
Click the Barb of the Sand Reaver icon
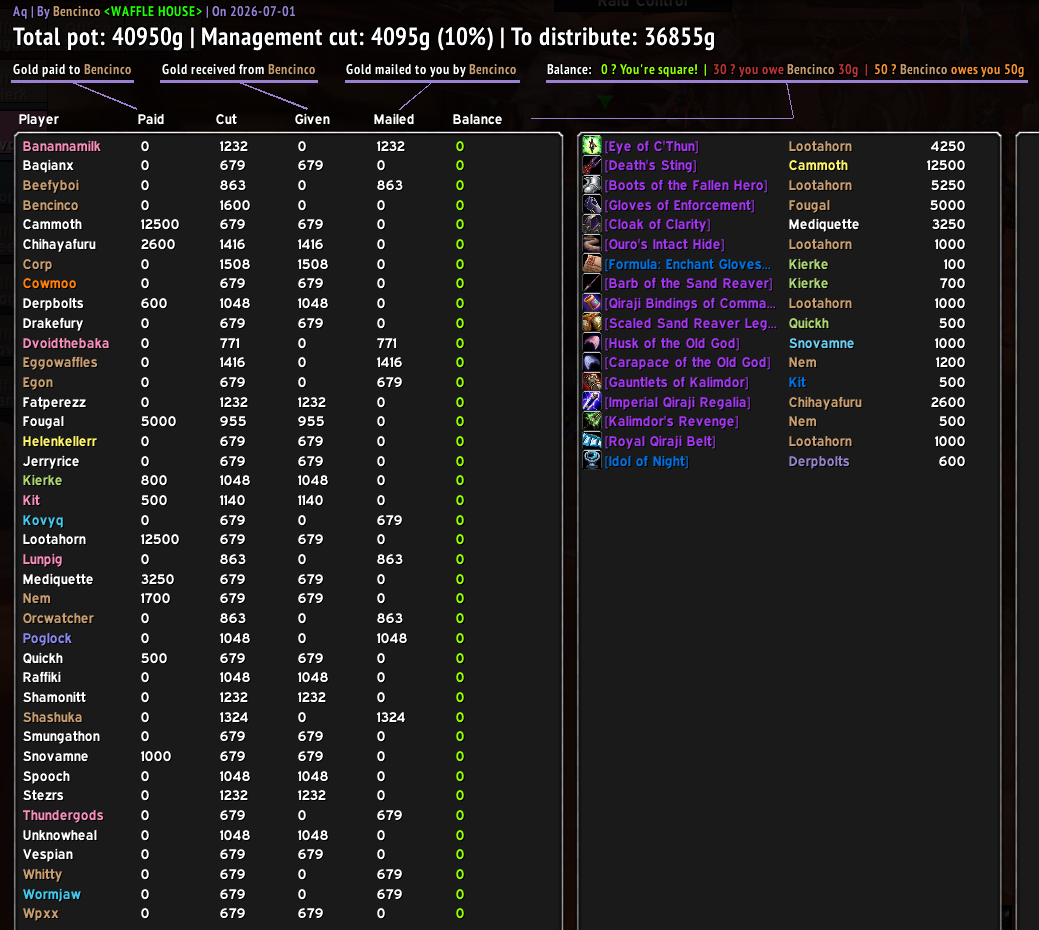pos(592,284)
